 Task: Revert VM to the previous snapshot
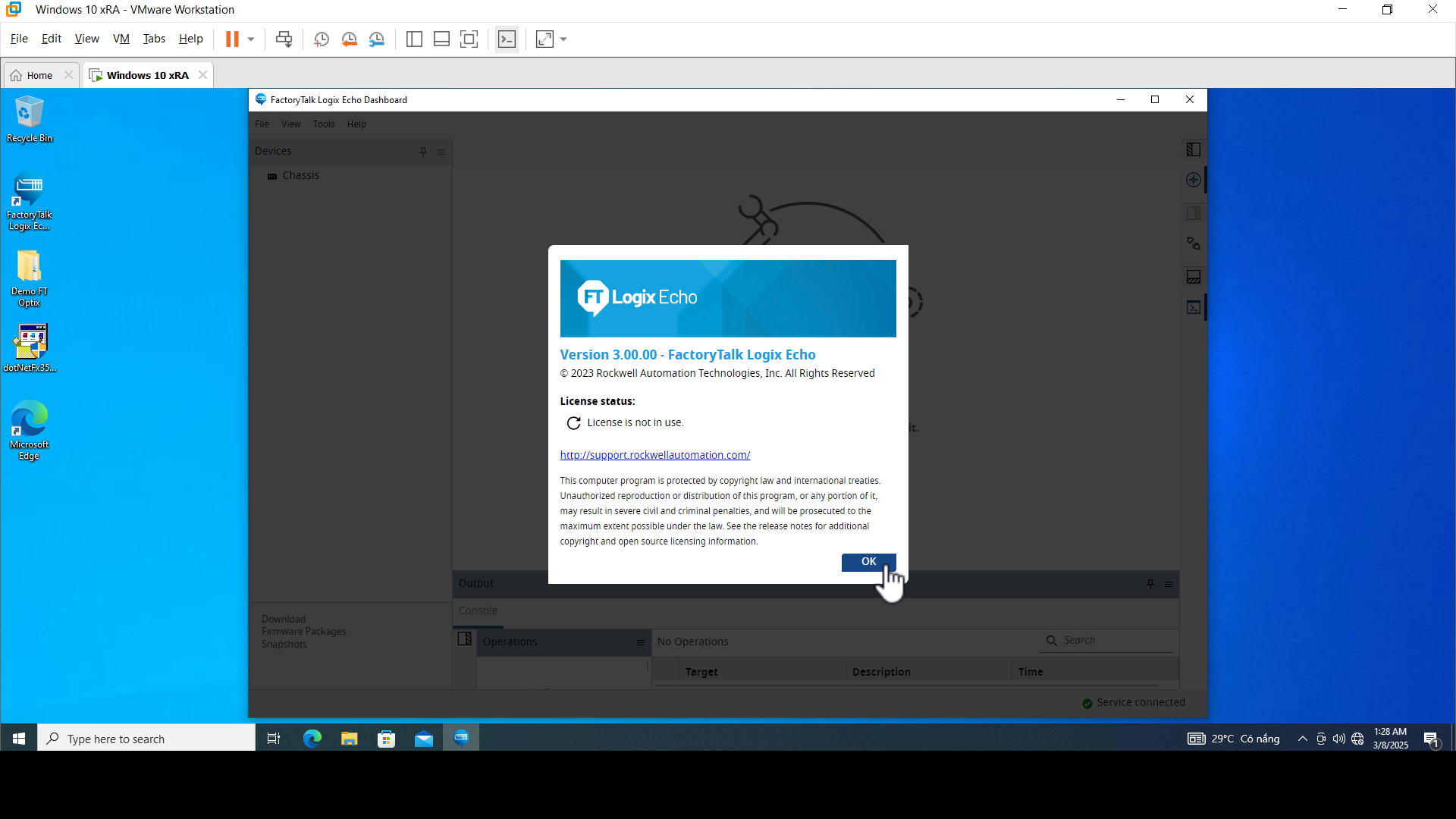pyautogui.click(x=349, y=39)
